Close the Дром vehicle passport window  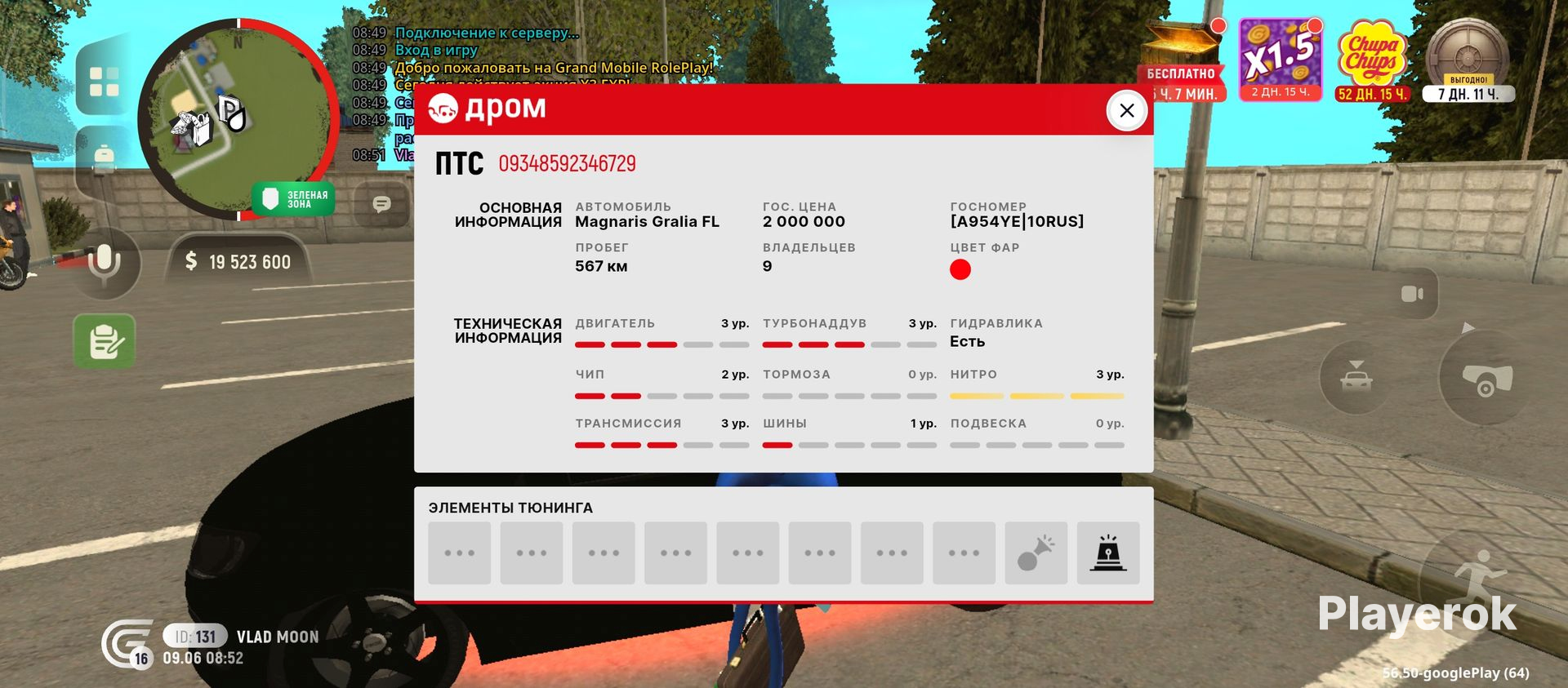click(1127, 110)
